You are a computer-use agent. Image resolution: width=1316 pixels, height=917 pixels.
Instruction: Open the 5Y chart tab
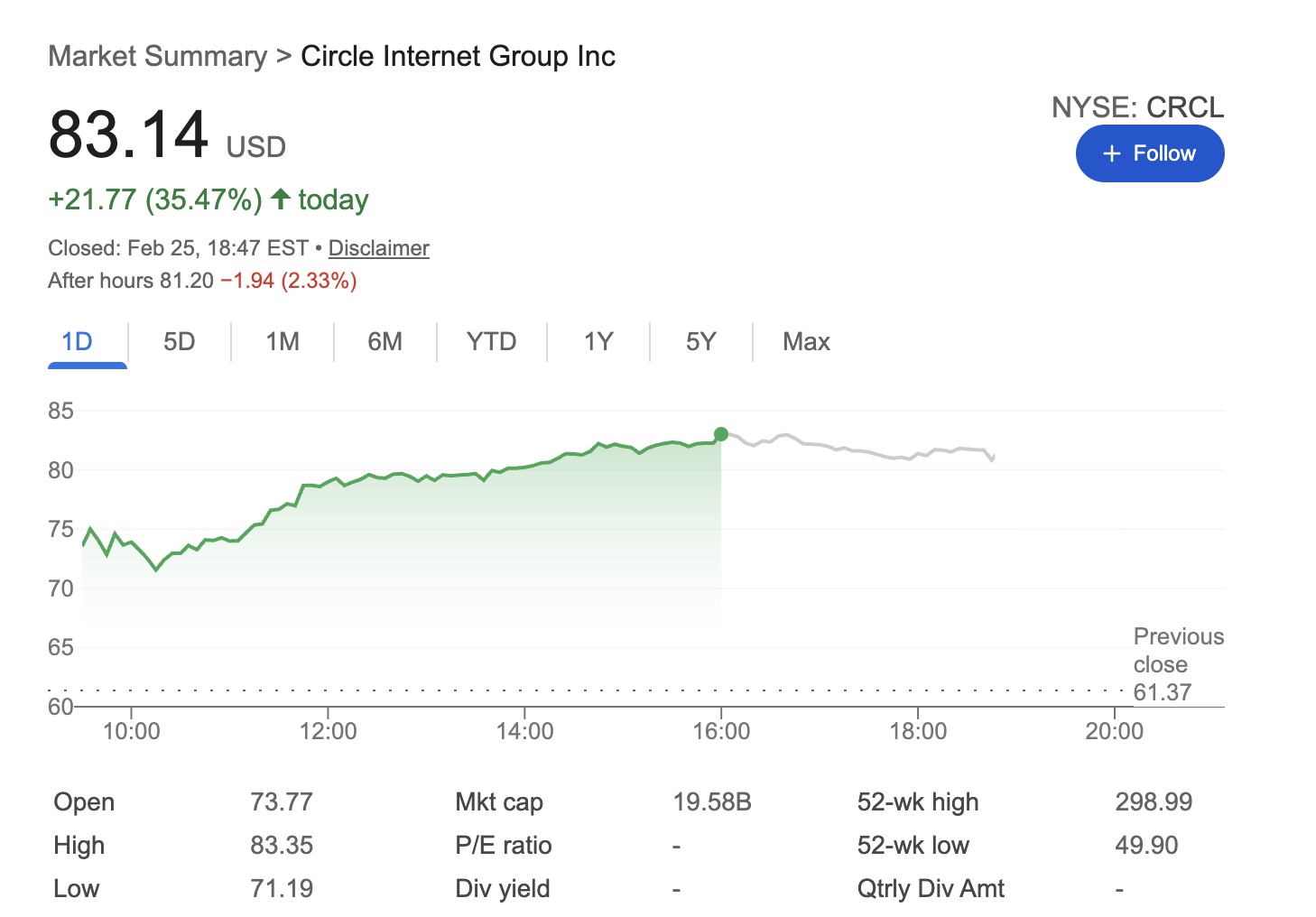coord(700,342)
